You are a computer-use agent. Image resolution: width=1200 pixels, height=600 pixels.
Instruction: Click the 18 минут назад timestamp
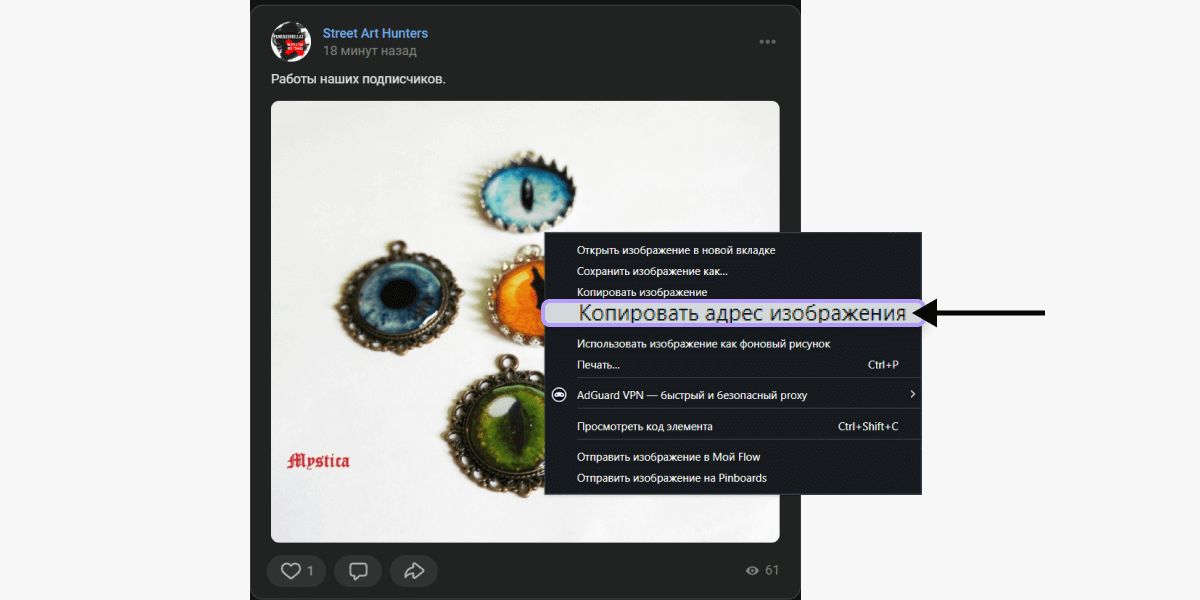tap(370, 51)
